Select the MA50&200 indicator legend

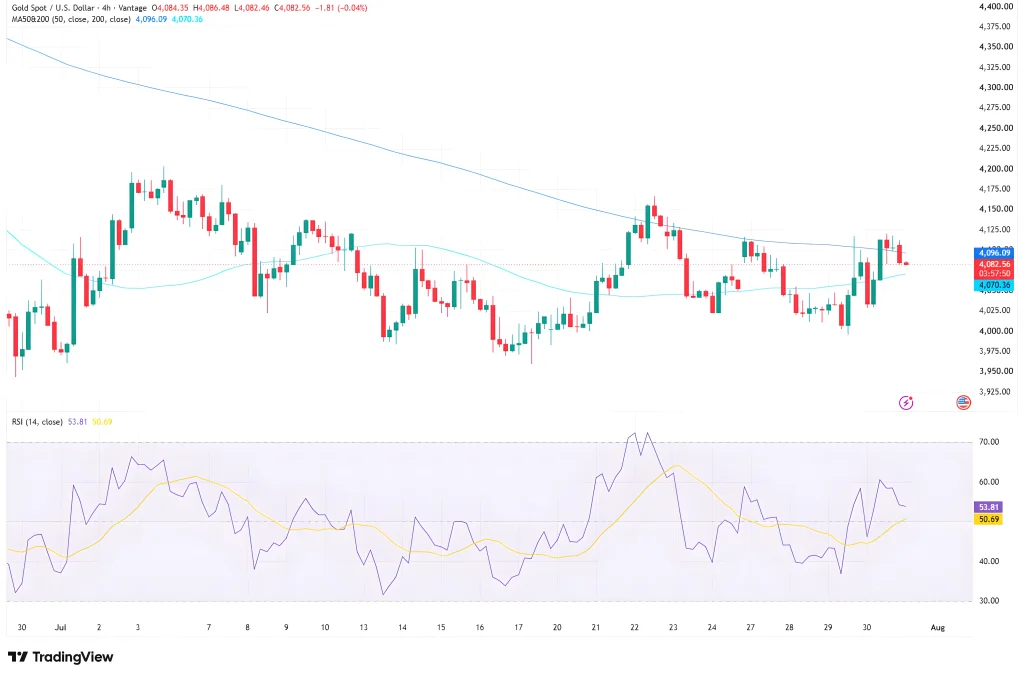71,20
